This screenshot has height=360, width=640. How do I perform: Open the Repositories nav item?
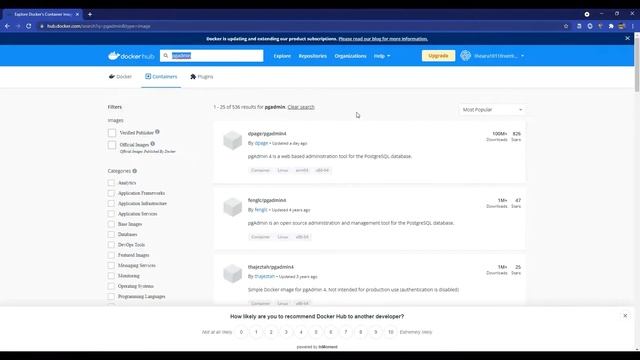[x=313, y=56]
